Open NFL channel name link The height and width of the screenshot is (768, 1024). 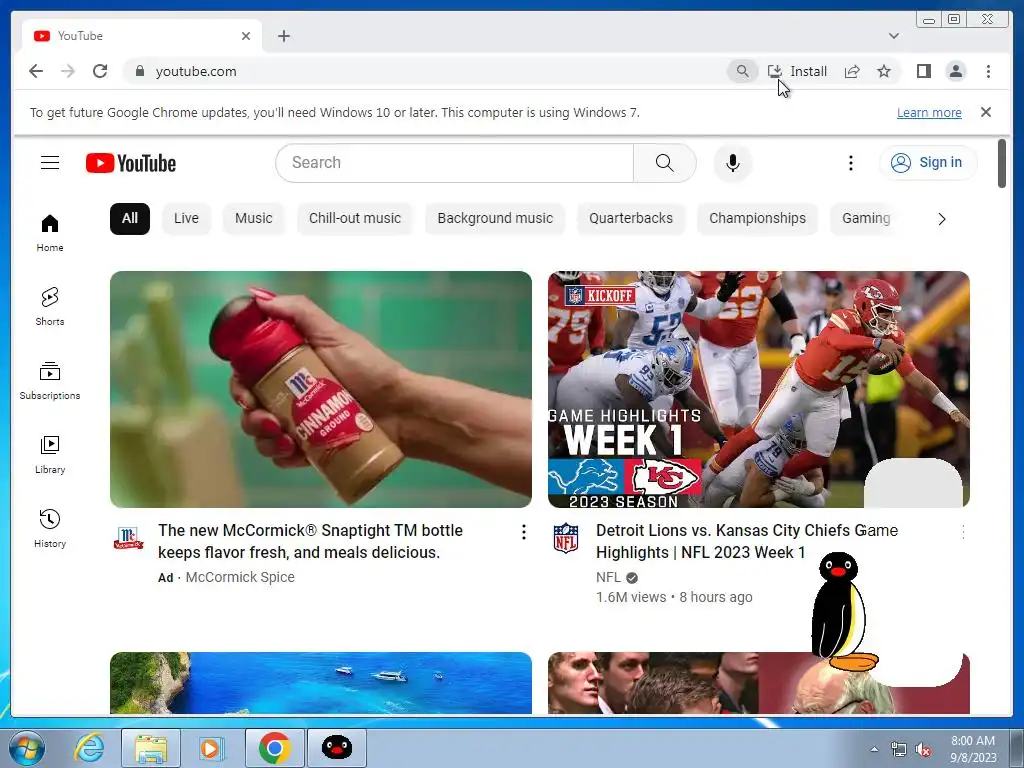(608, 577)
